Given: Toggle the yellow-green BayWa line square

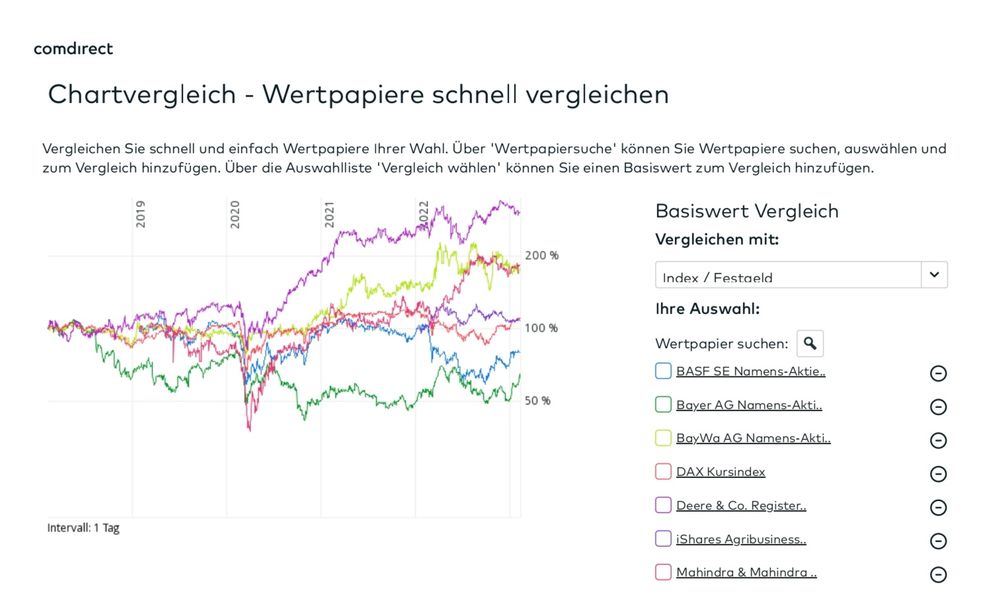Looking at the screenshot, I should coord(662,438).
